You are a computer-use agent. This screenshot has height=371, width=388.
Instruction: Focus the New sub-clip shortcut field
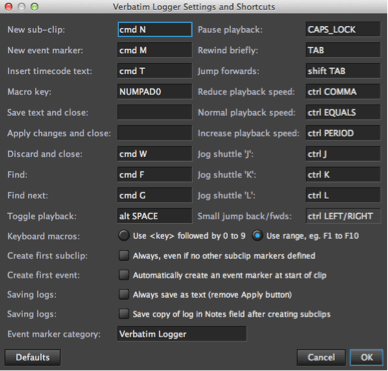(155, 29)
